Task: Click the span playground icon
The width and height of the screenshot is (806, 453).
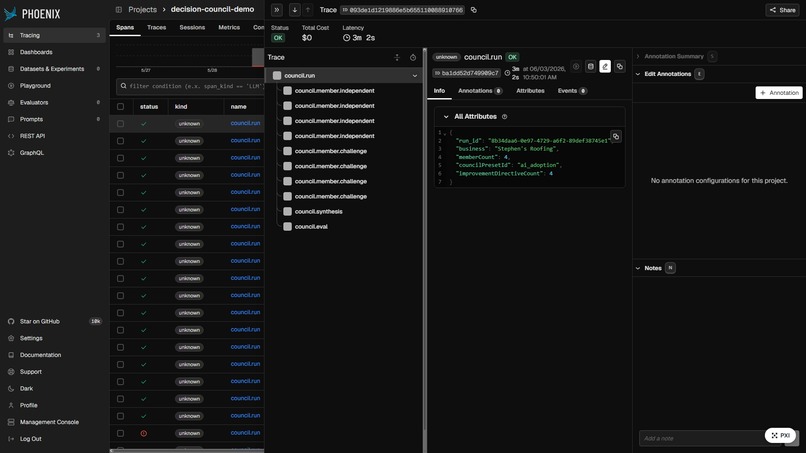Action: pos(576,66)
